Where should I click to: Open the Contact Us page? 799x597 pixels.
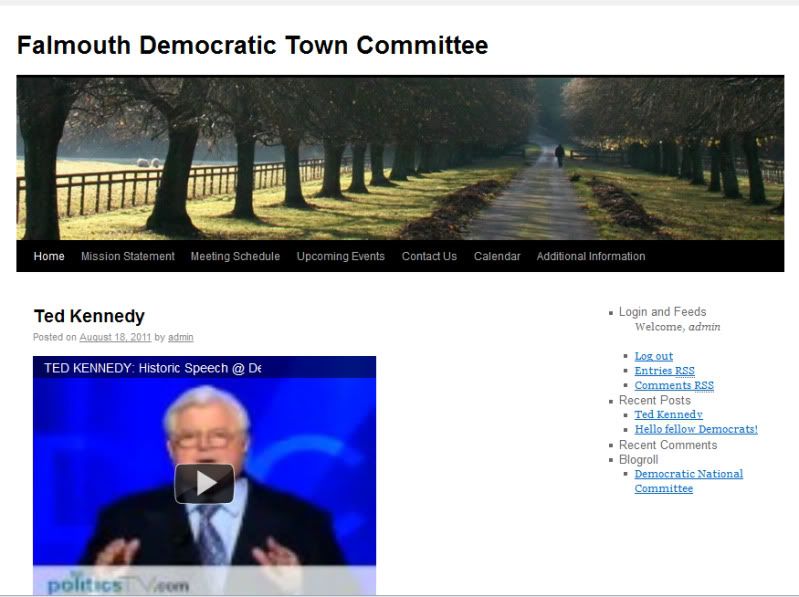click(429, 257)
